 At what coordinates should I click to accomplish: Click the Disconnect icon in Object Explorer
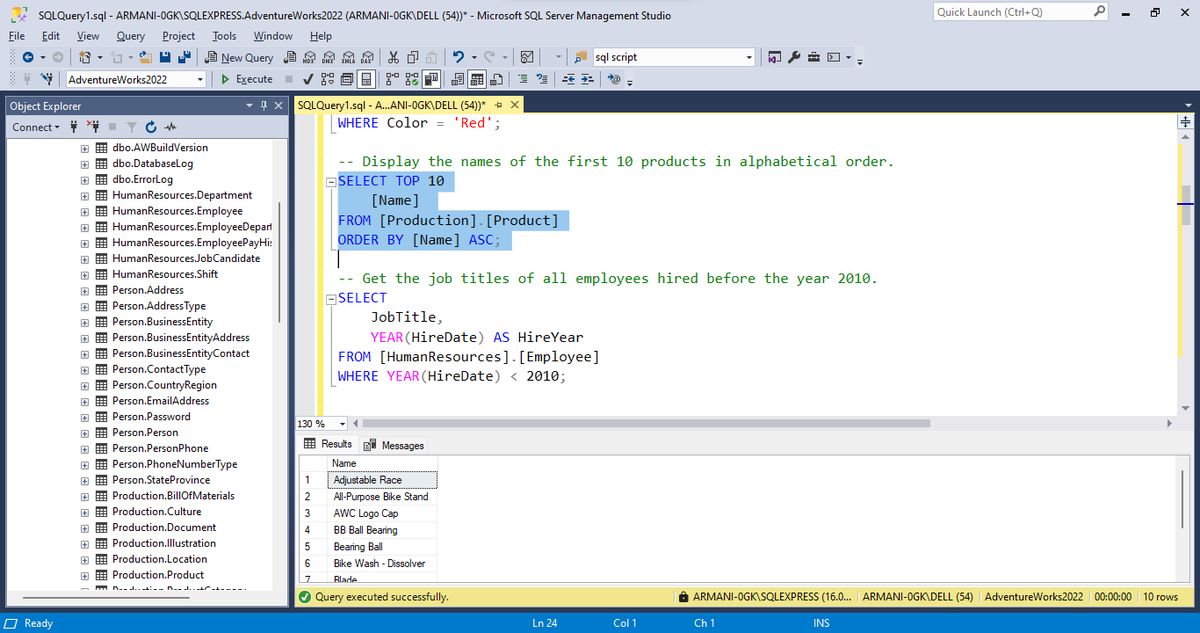[92, 127]
